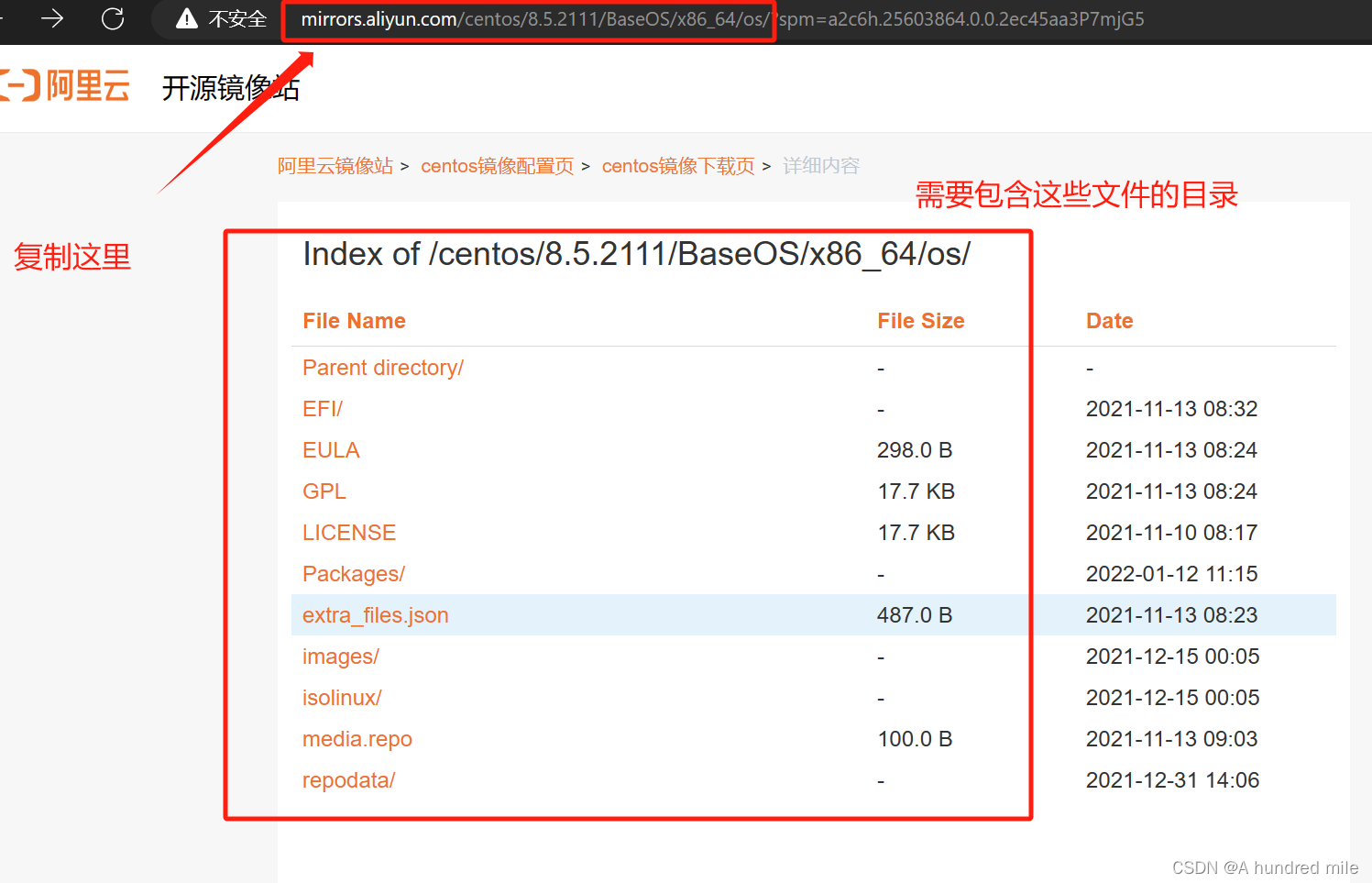Click the File Name column header
The height and width of the screenshot is (883, 1372).
[x=354, y=321]
